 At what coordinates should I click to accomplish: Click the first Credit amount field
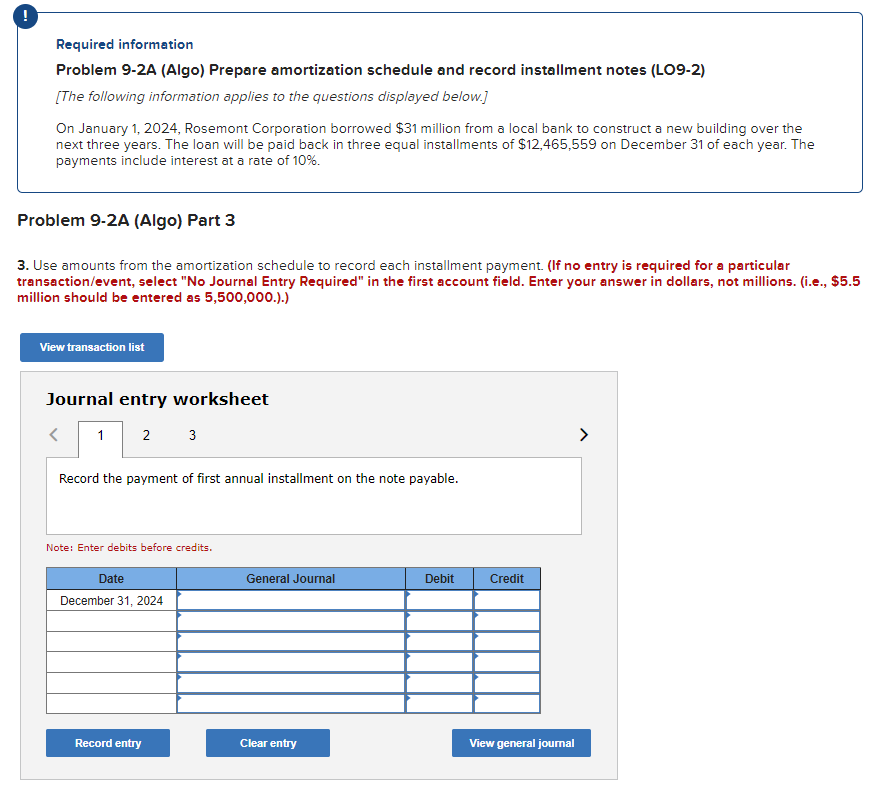(x=506, y=600)
